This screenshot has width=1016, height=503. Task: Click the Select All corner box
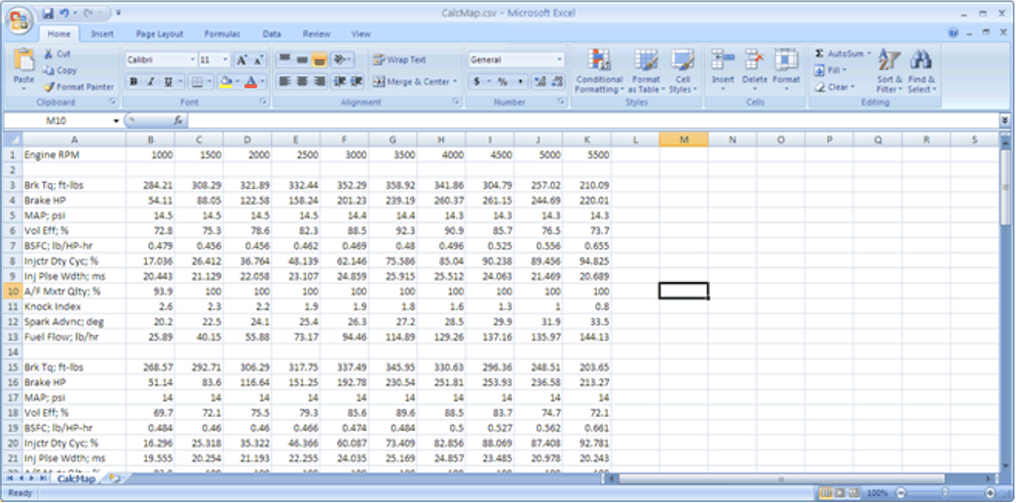12,139
